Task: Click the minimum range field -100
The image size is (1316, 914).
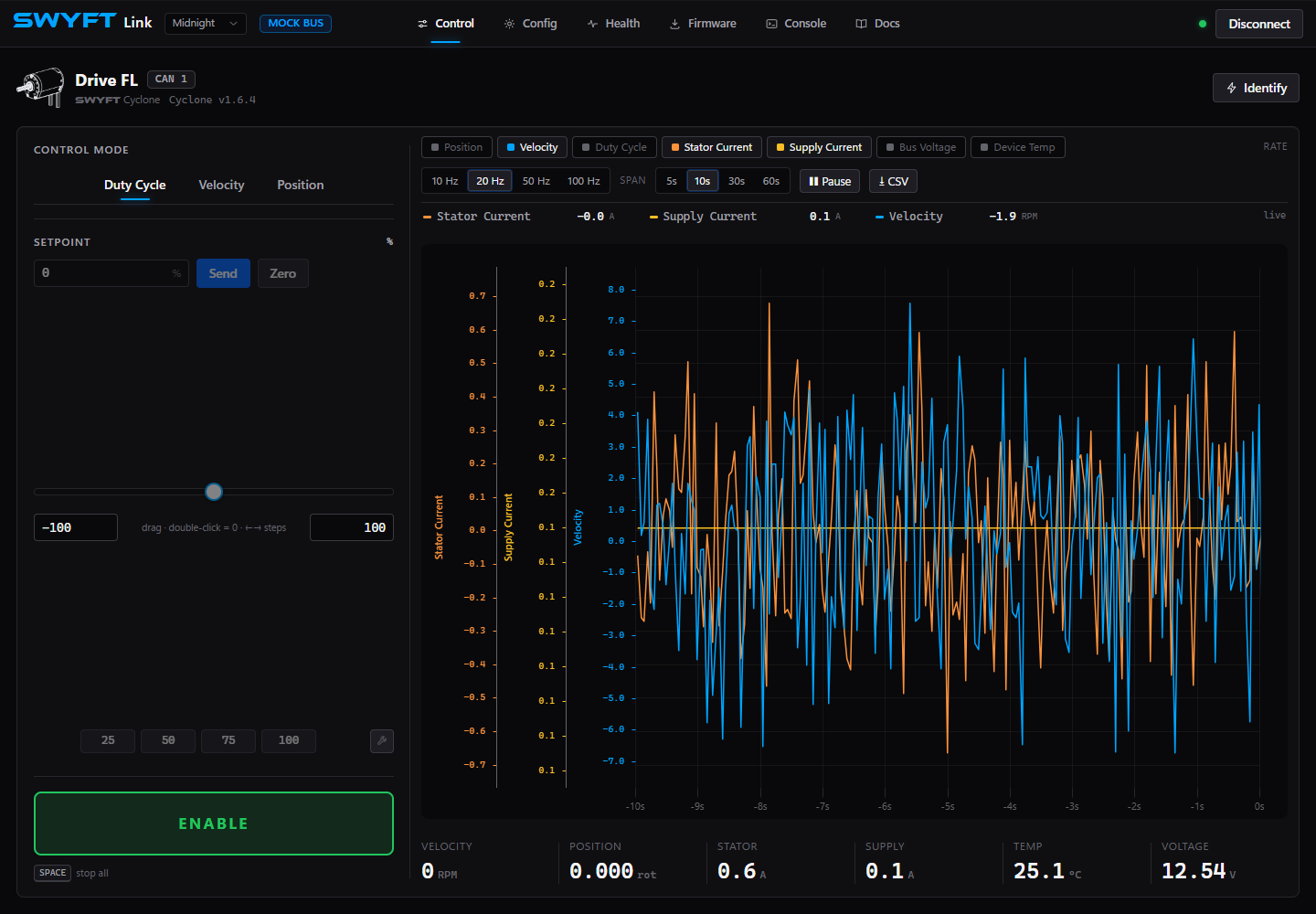Action: point(76,527)
